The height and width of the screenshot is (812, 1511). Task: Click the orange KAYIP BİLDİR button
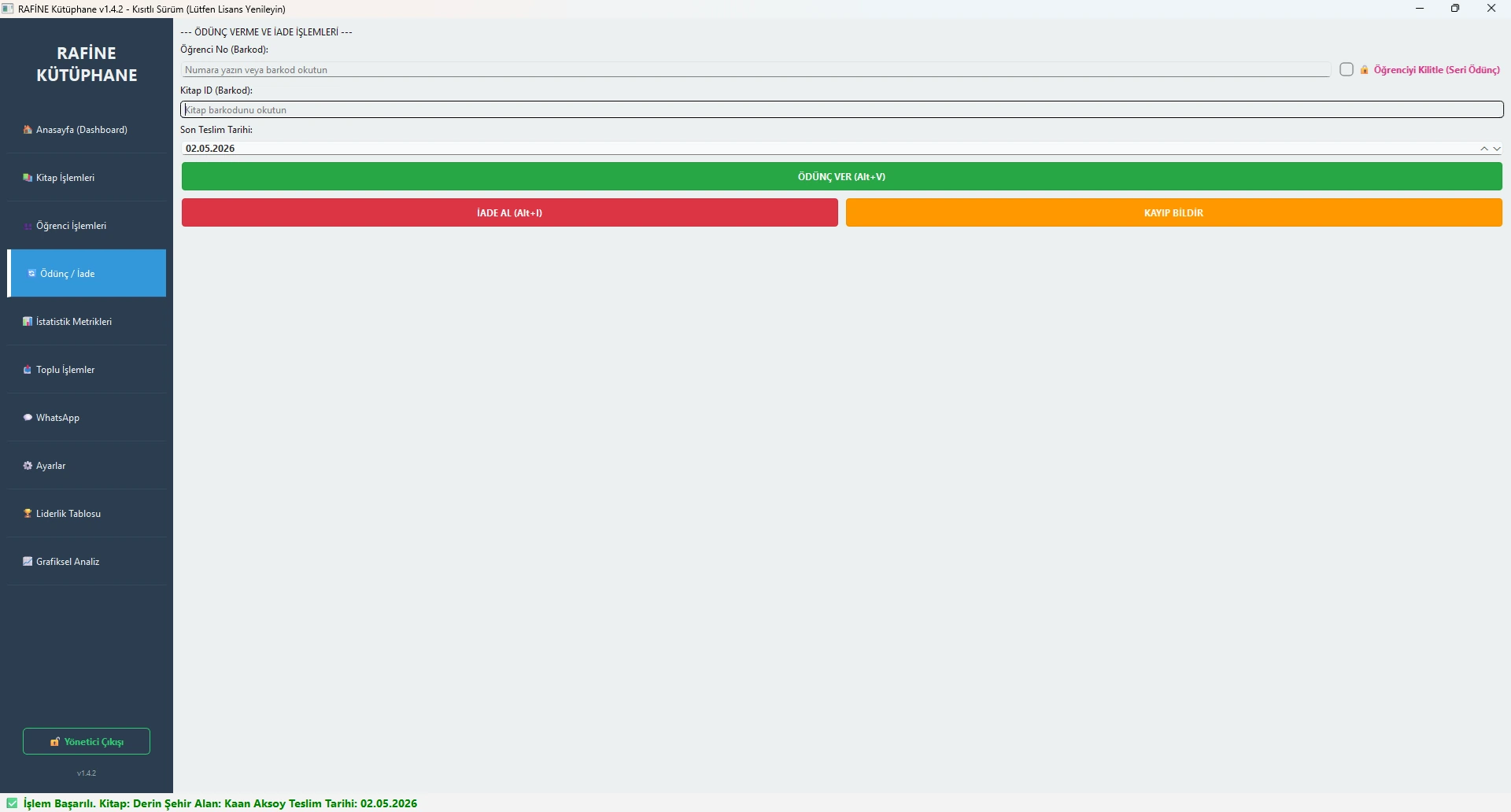pyautogui.click(x=1174, y=213)
